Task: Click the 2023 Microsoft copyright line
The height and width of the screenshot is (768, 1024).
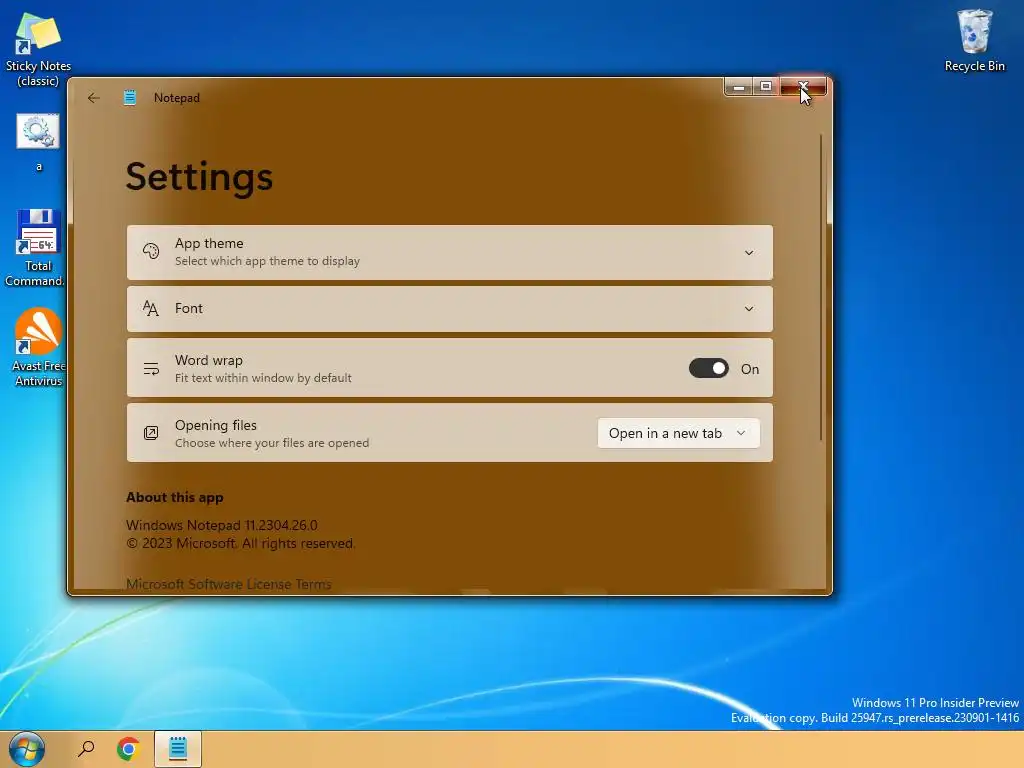Action: click(240, 543)
